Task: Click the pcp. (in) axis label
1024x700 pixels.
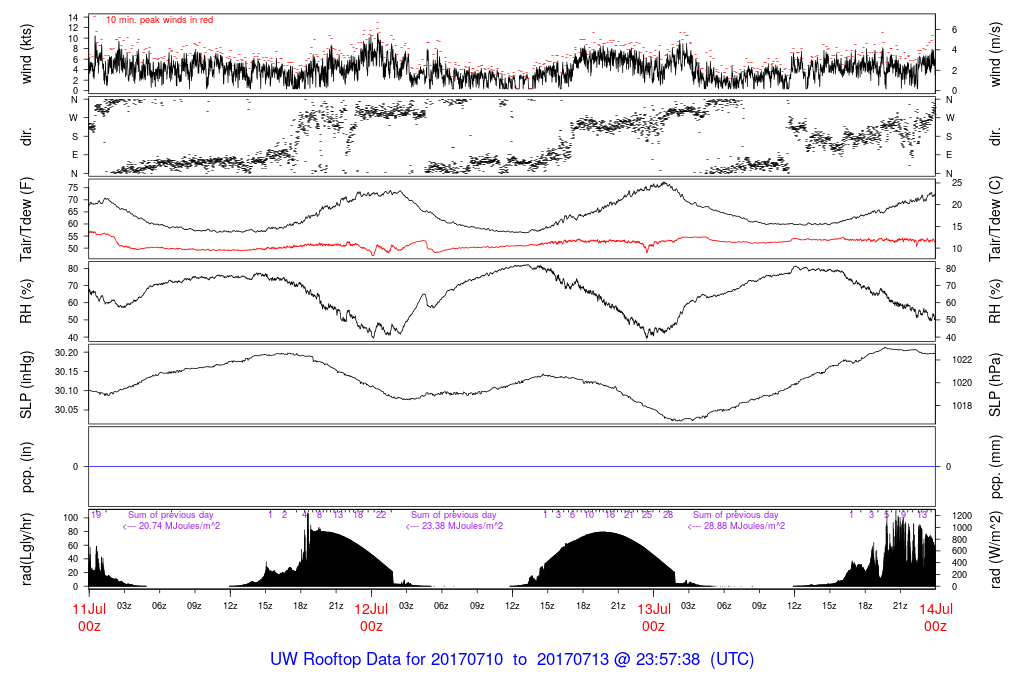Action: (28, 466)
